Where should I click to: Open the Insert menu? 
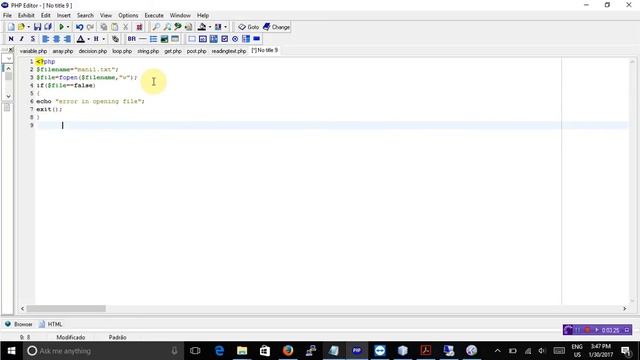click(64, 15)
